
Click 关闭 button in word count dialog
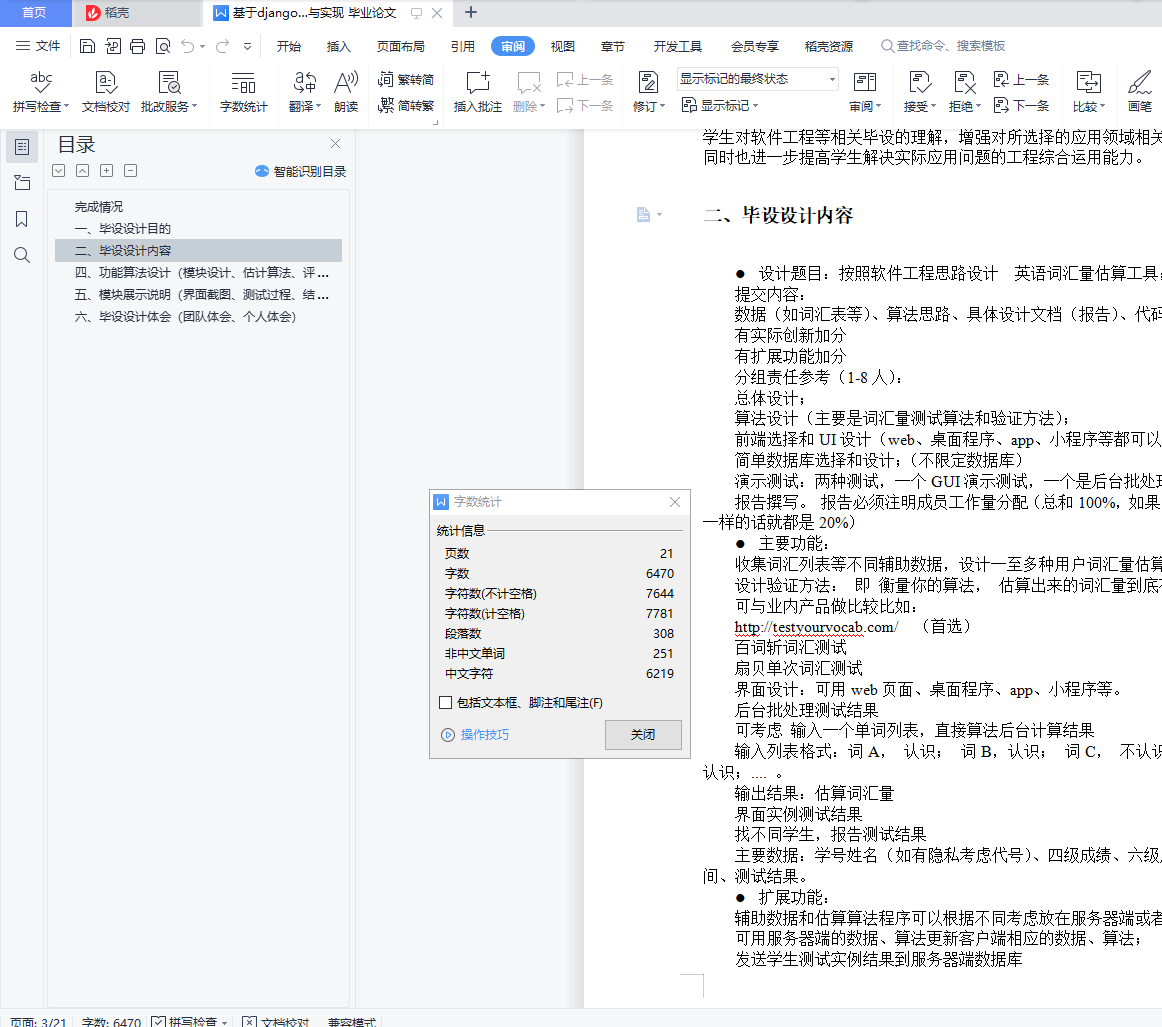point(643,734)
